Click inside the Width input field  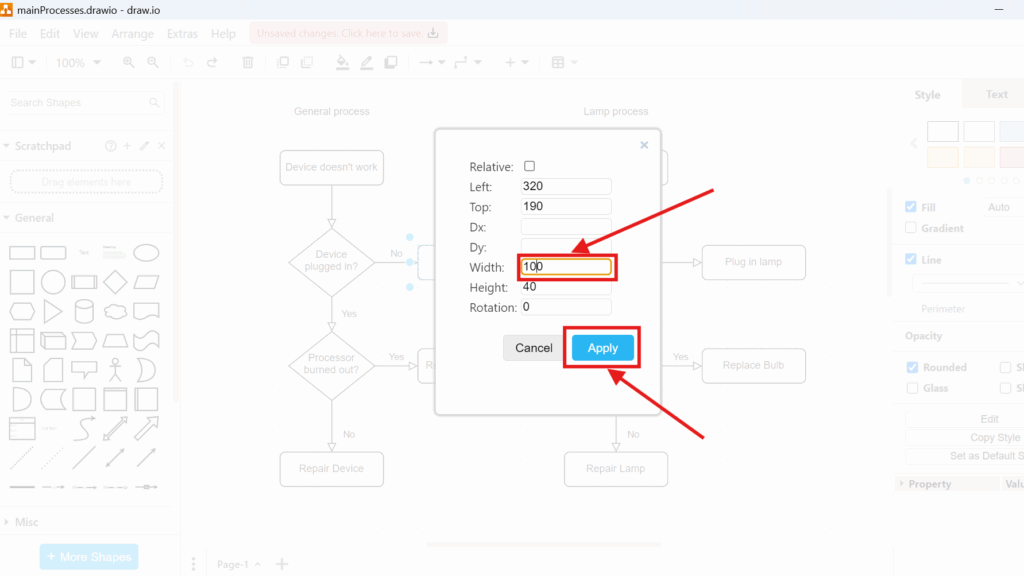coord(566,267)
